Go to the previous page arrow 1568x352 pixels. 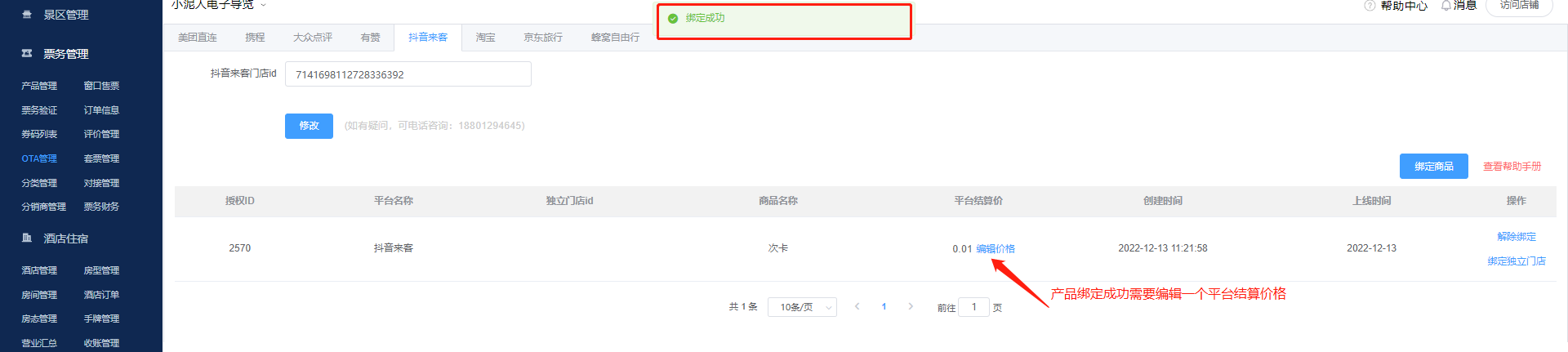[x=857, y=307]
